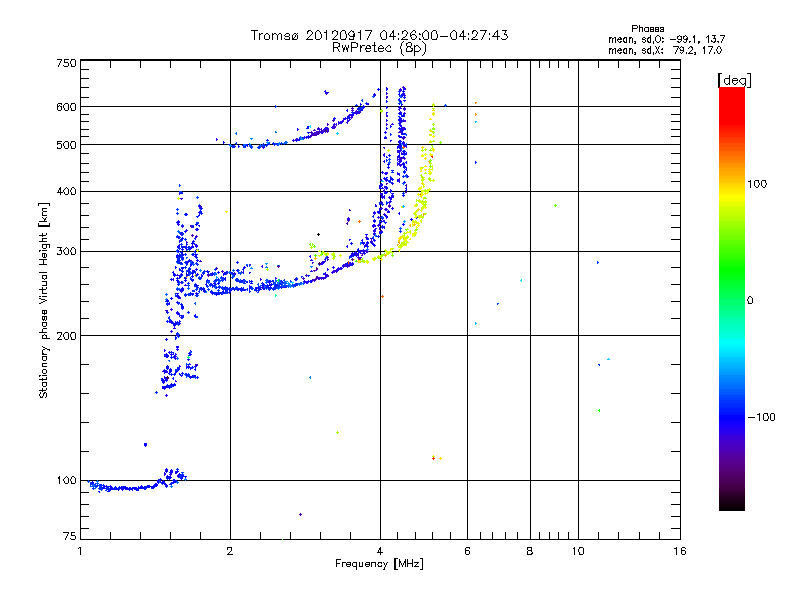Click the x-axis title 'Frequency [MHz]'

(x=379, y=564)
